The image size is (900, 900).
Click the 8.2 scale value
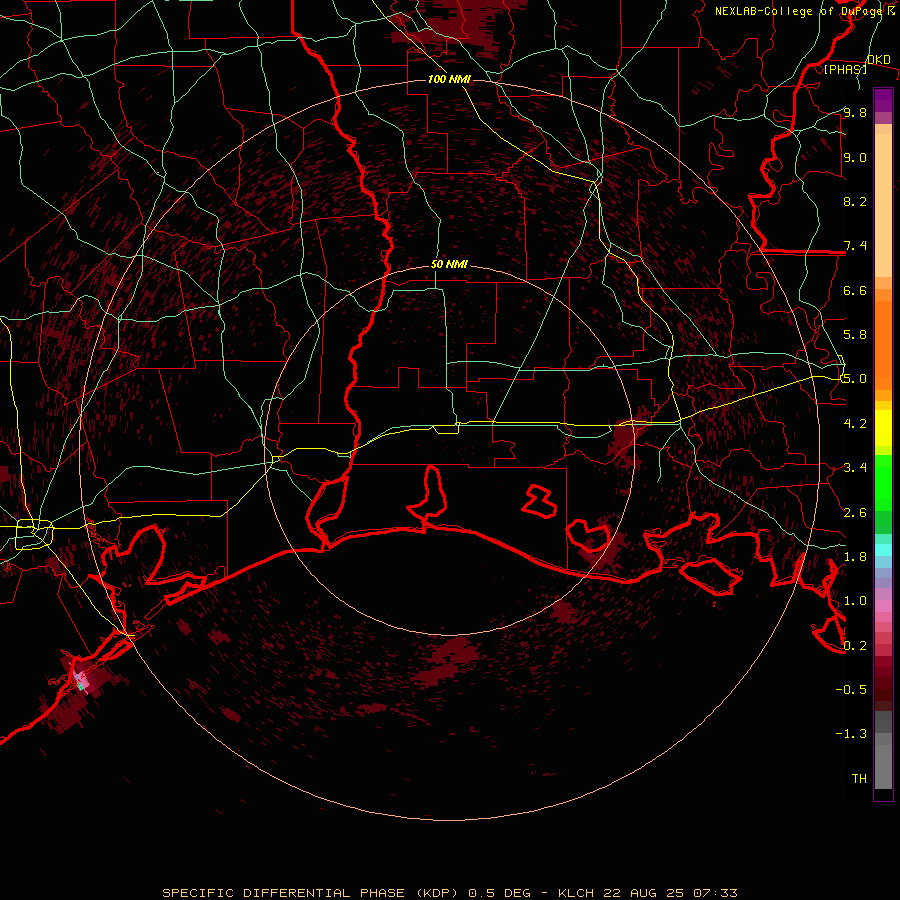pyautogui.click(x=855, y=201)
